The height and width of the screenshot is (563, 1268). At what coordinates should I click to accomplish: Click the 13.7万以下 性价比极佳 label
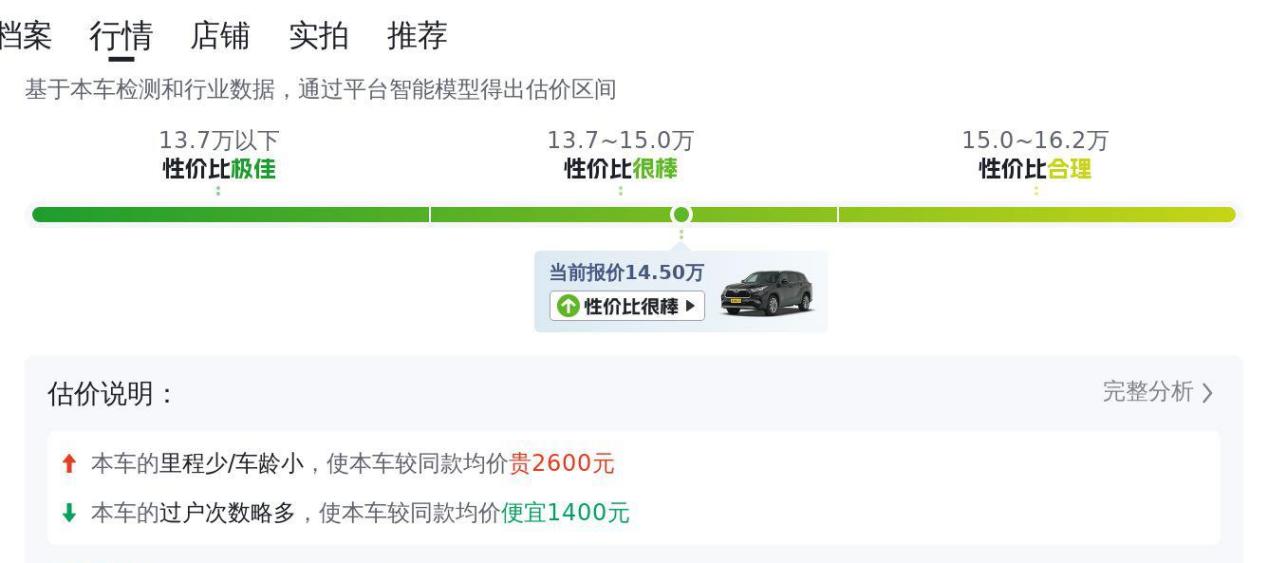coord(219,156)
